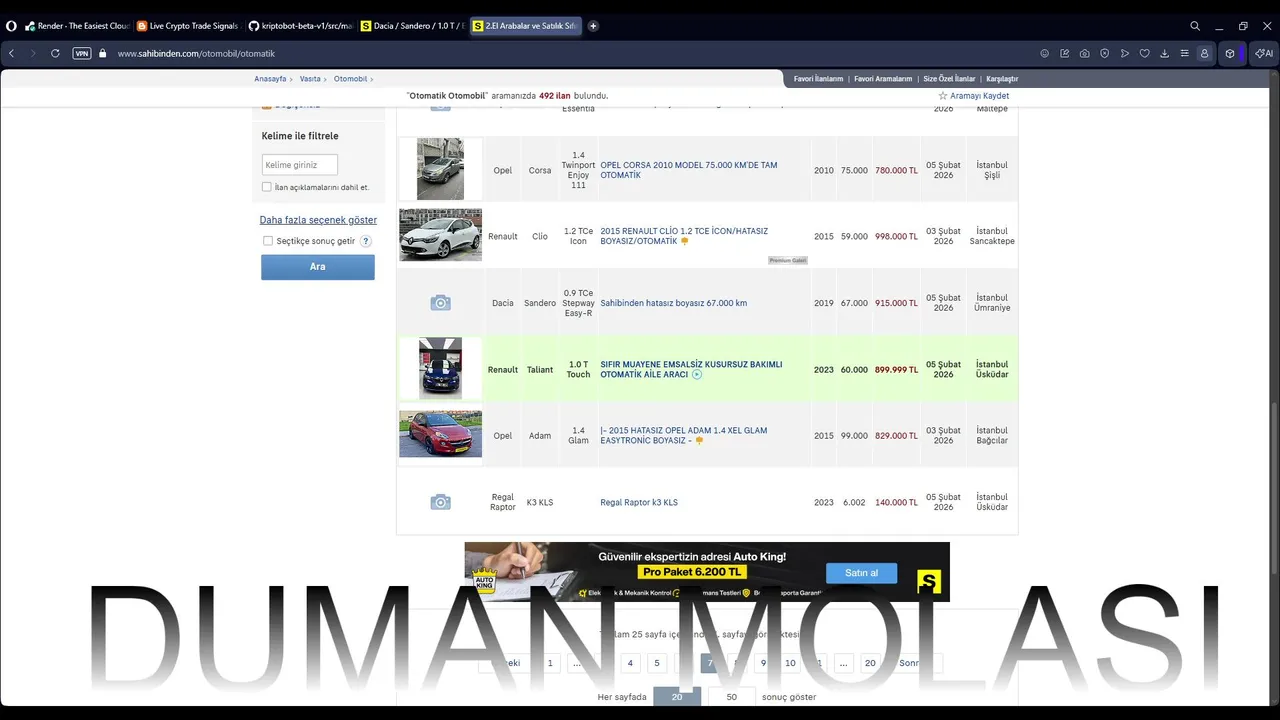Viewport: 1280px width, 720px height.
Task: Open OPEL CORSA 2010 MODEL 75.000 KM'DE listing title
Action: pyautogui.click(x=688, y=170)
